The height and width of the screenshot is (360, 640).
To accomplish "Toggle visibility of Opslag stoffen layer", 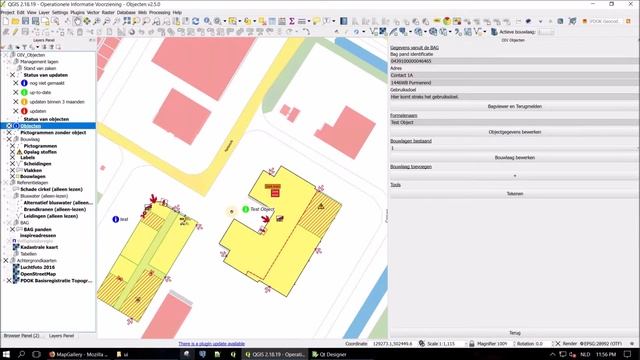I will tap(12, 152).
